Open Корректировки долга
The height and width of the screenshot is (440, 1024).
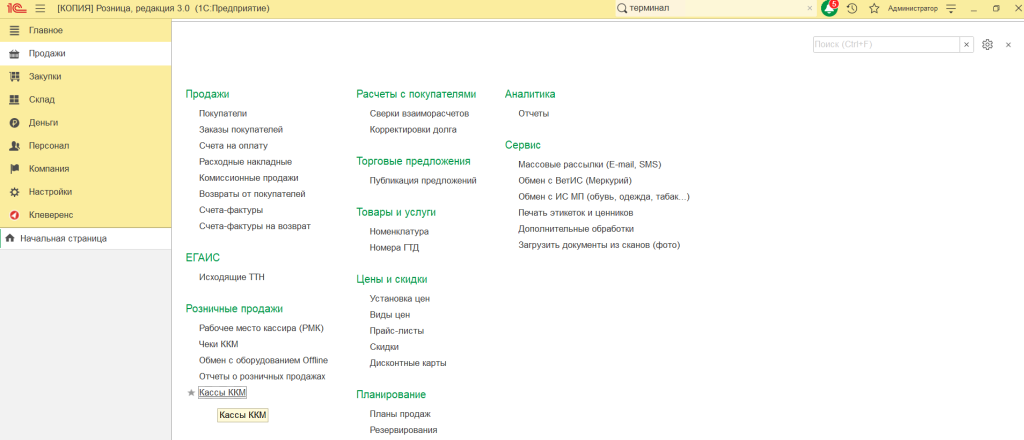[x=413, y=130]
